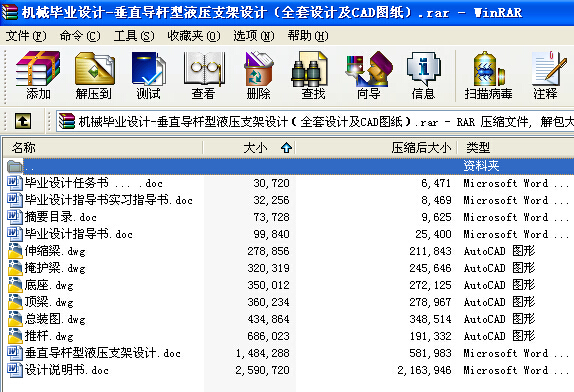Select file name 设计说明书.doc
The width and height of the screenshot is (574, 392).
click(67, 370)
